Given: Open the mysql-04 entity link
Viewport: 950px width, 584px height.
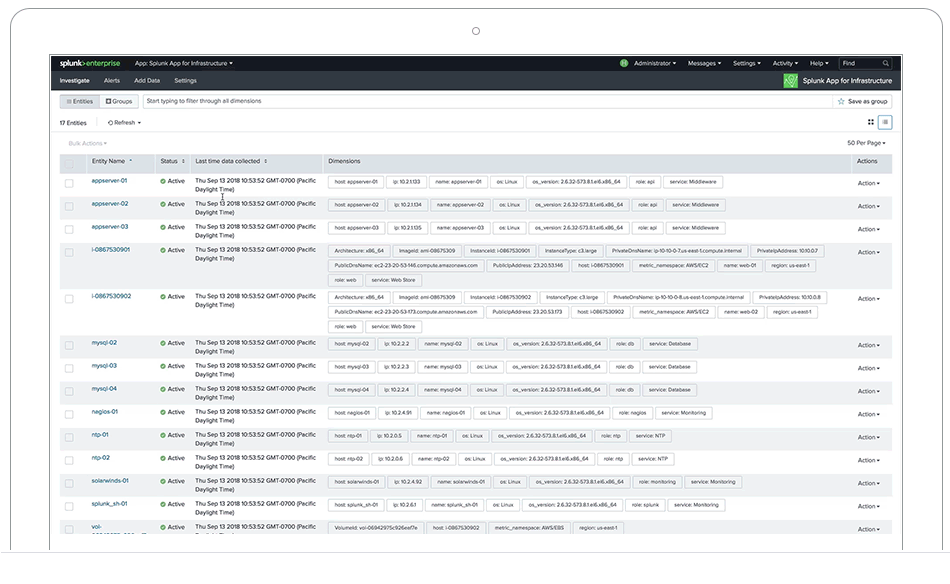Looking at the screenshot, I should point(104,389).
